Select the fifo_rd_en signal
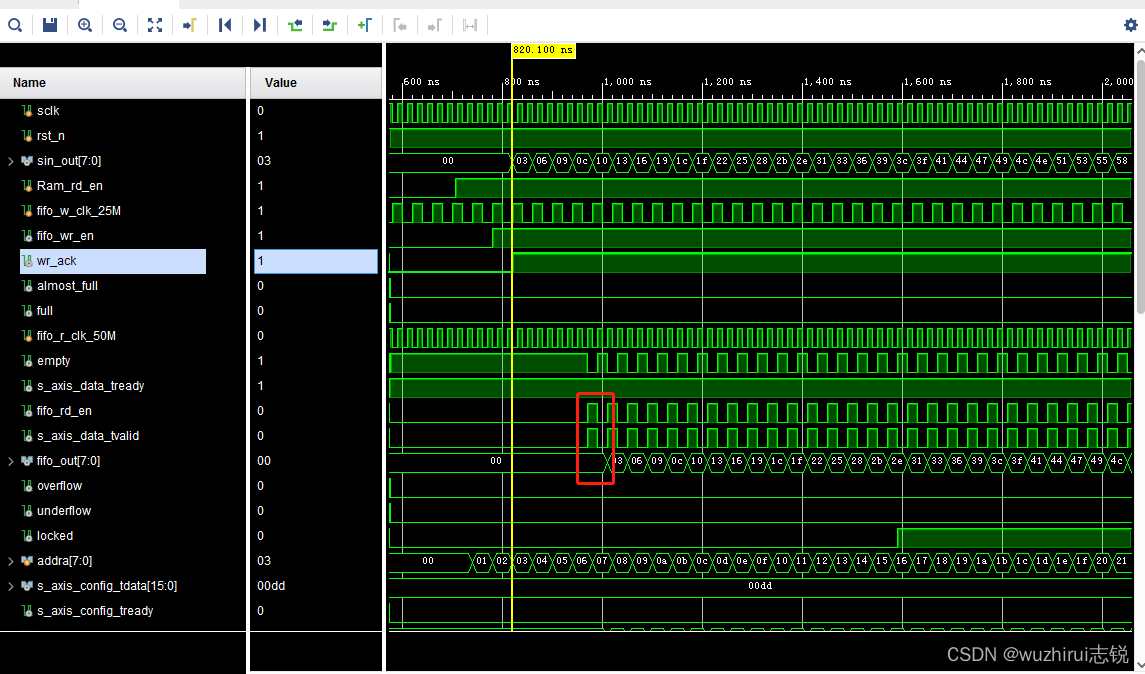The width and height of the screenshot is (1145, 674). (x=64, y=410)
